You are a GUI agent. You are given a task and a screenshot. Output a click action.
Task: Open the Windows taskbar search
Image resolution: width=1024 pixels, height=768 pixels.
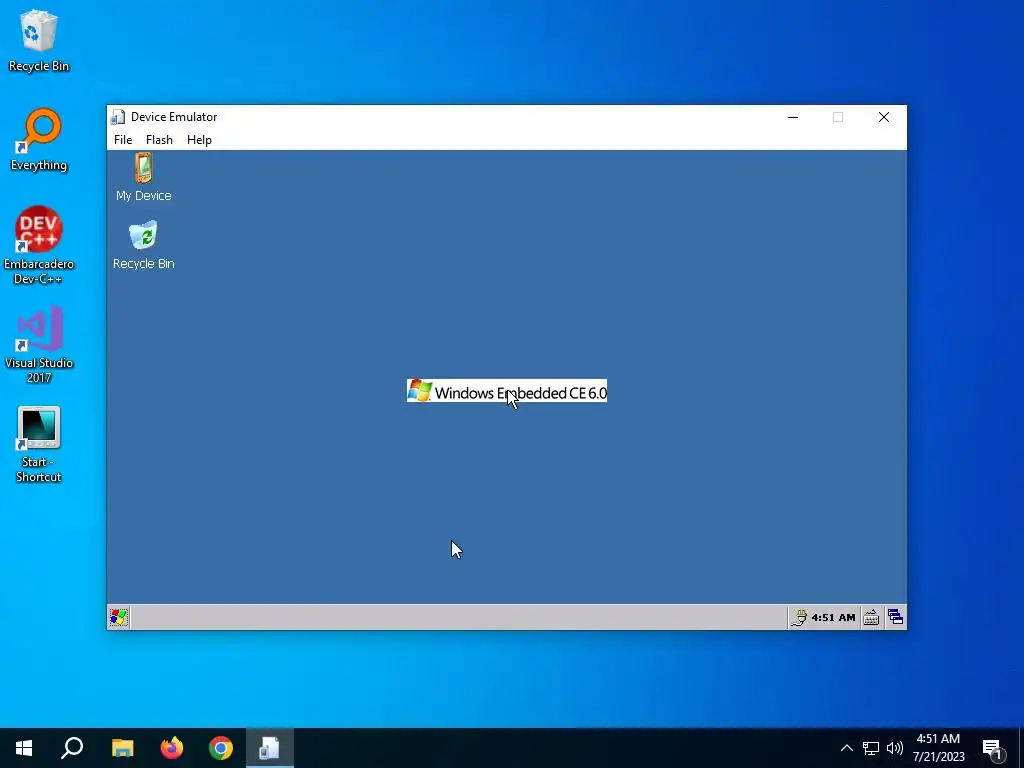72,748
